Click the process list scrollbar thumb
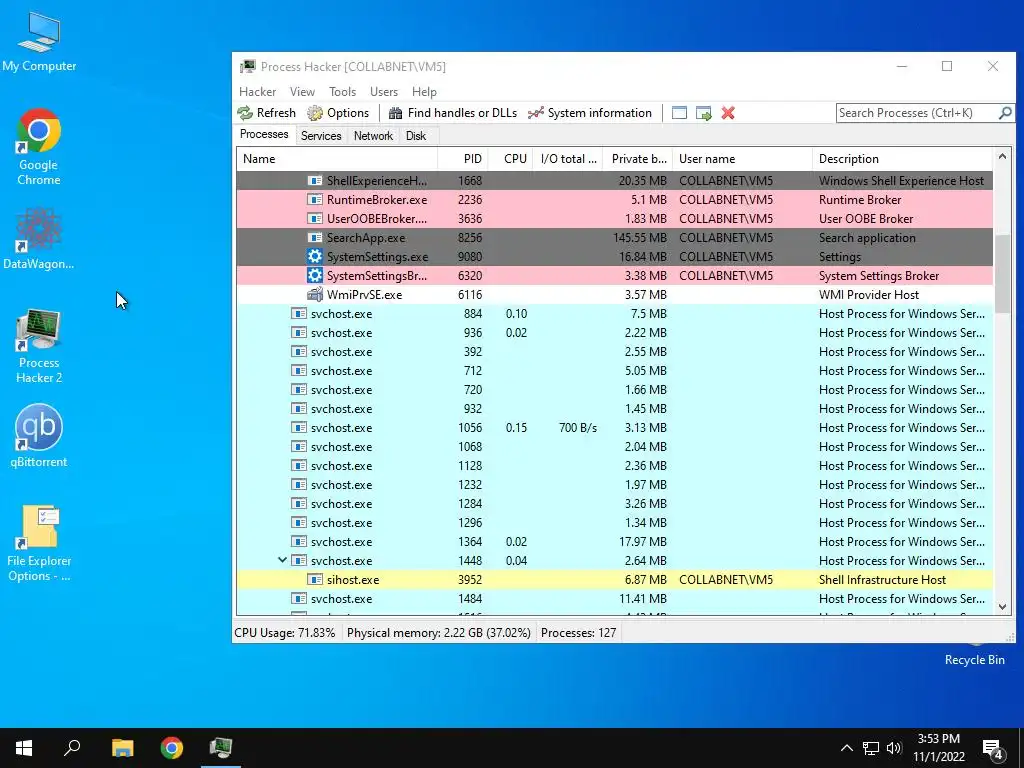1024x768 pixels. pyautogui.click(x=1002, y=274)
